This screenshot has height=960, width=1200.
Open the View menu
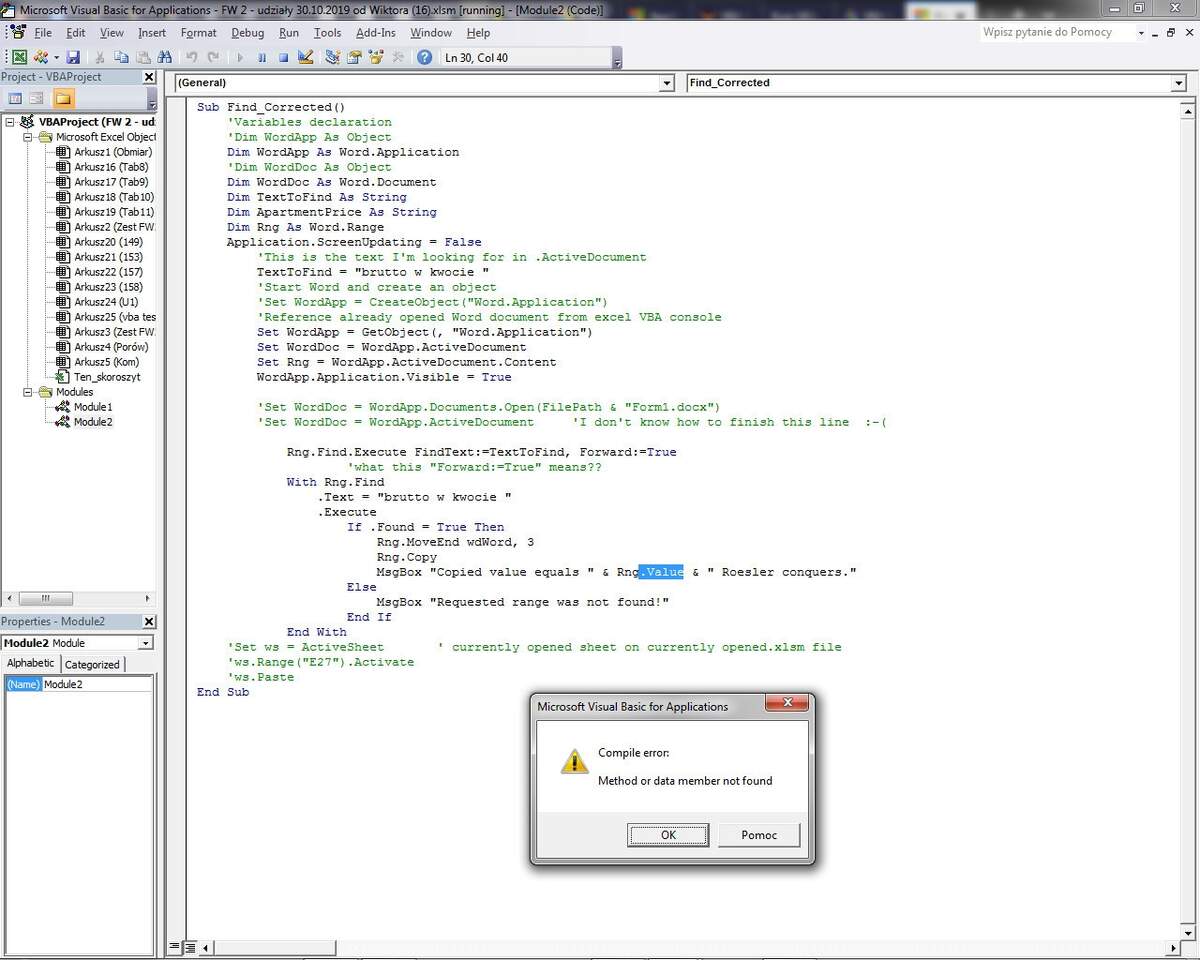click(112, 33)
